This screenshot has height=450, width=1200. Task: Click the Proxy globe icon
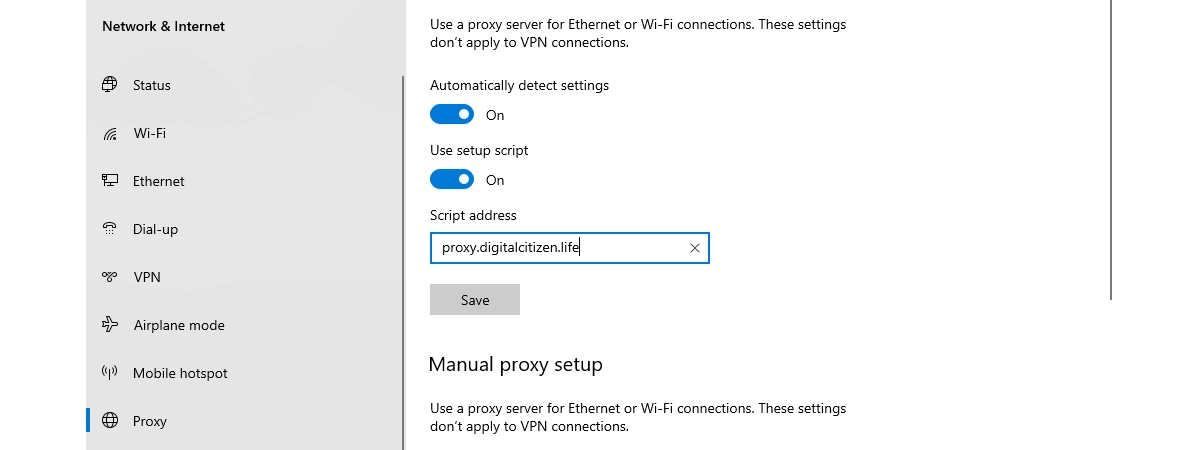tap(110, 421)
